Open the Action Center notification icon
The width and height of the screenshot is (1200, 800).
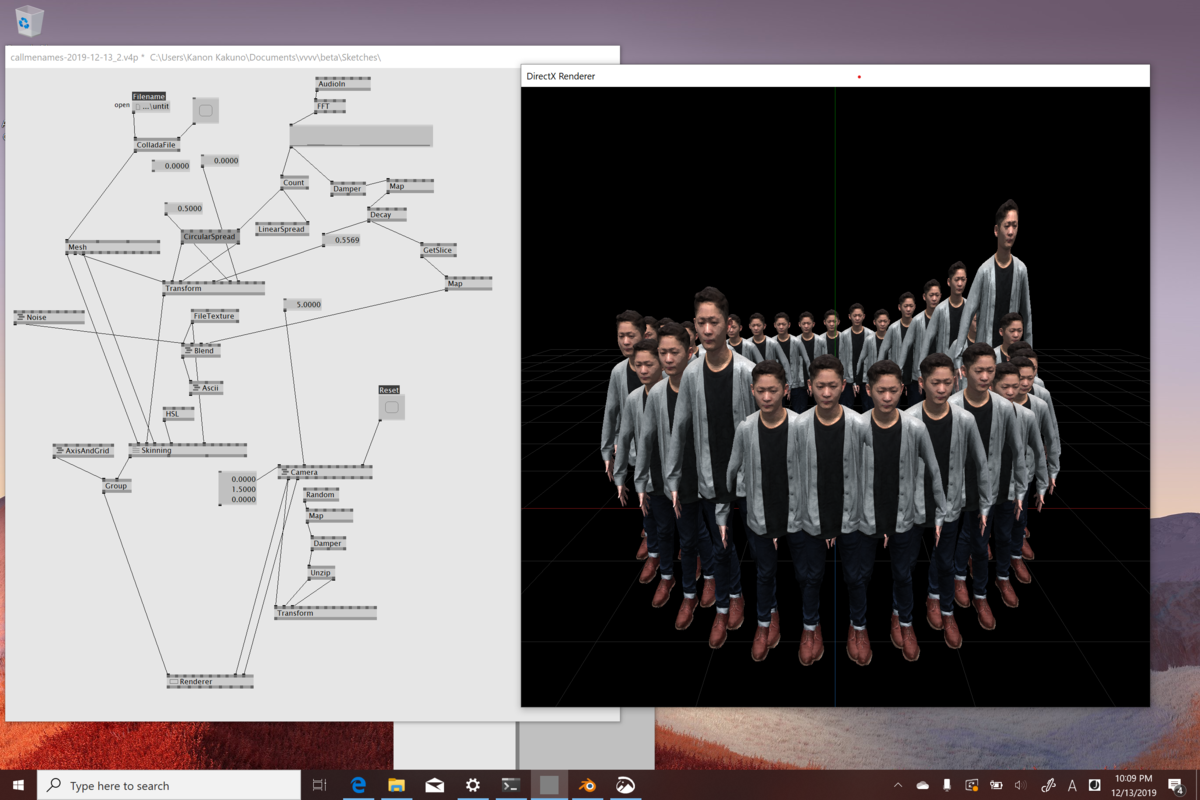point(1176,786)
